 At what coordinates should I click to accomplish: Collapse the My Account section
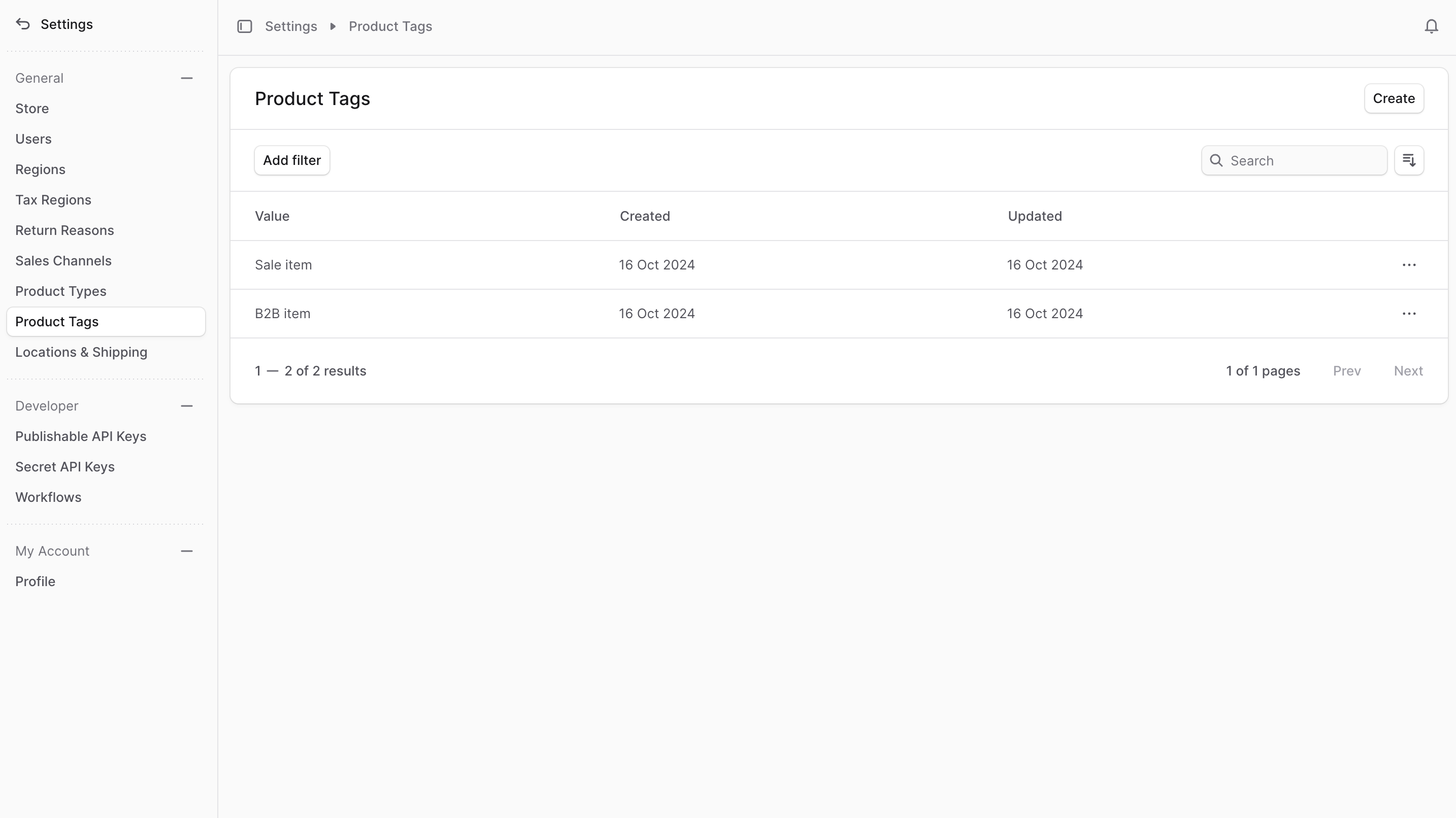186,552
